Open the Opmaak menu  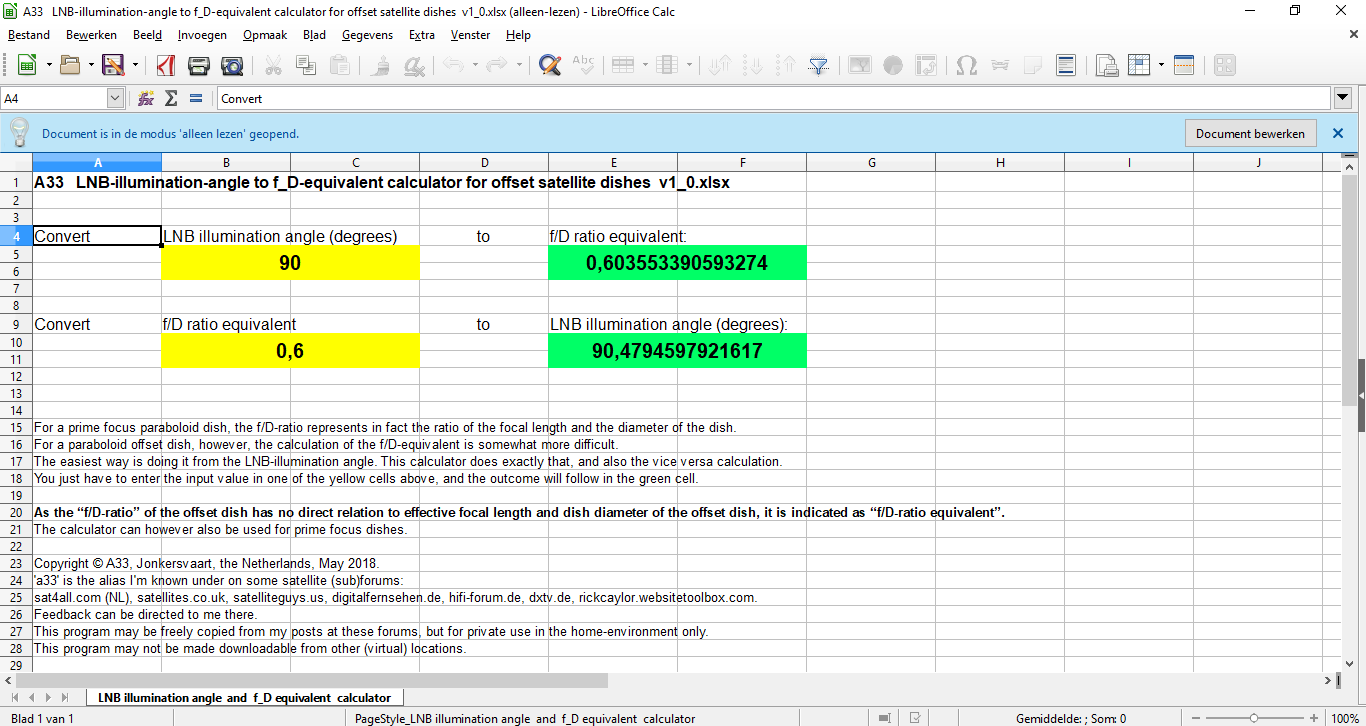click(x=264, y=35)
